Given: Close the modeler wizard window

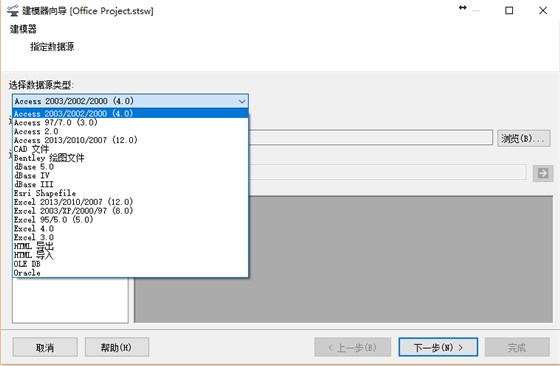Looking at the screenshot, I should [543, 10].
